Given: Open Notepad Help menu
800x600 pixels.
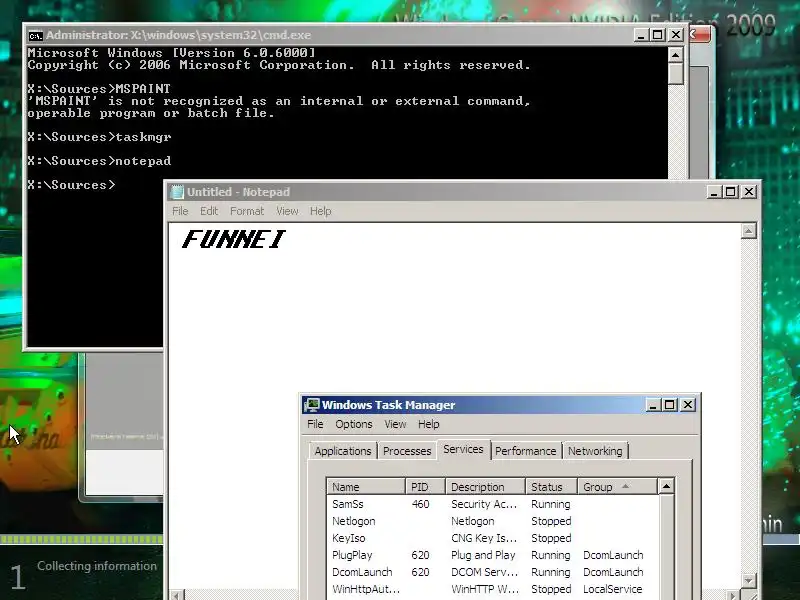Looking at the screenshot, I should (x=320, y=211).
